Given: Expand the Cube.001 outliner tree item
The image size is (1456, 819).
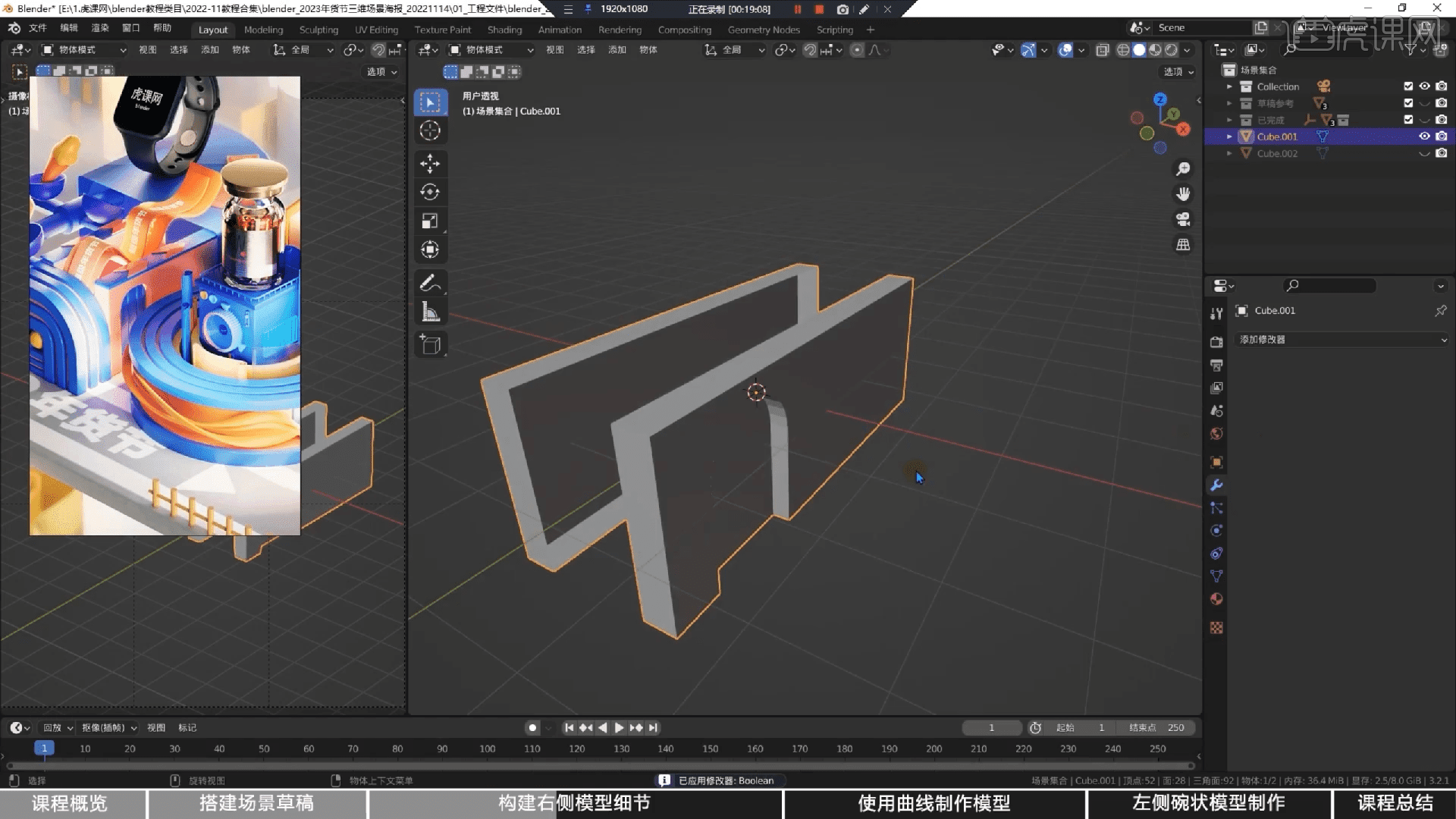Looking at the screenshot, I should (x=1229, y=136).
